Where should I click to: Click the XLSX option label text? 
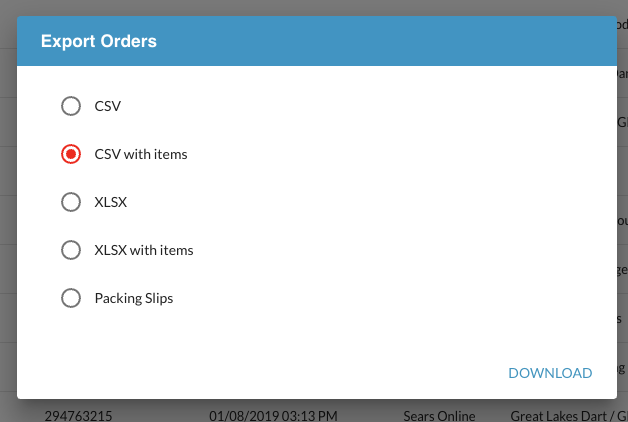pyautogui.click(x=111, y=202)
